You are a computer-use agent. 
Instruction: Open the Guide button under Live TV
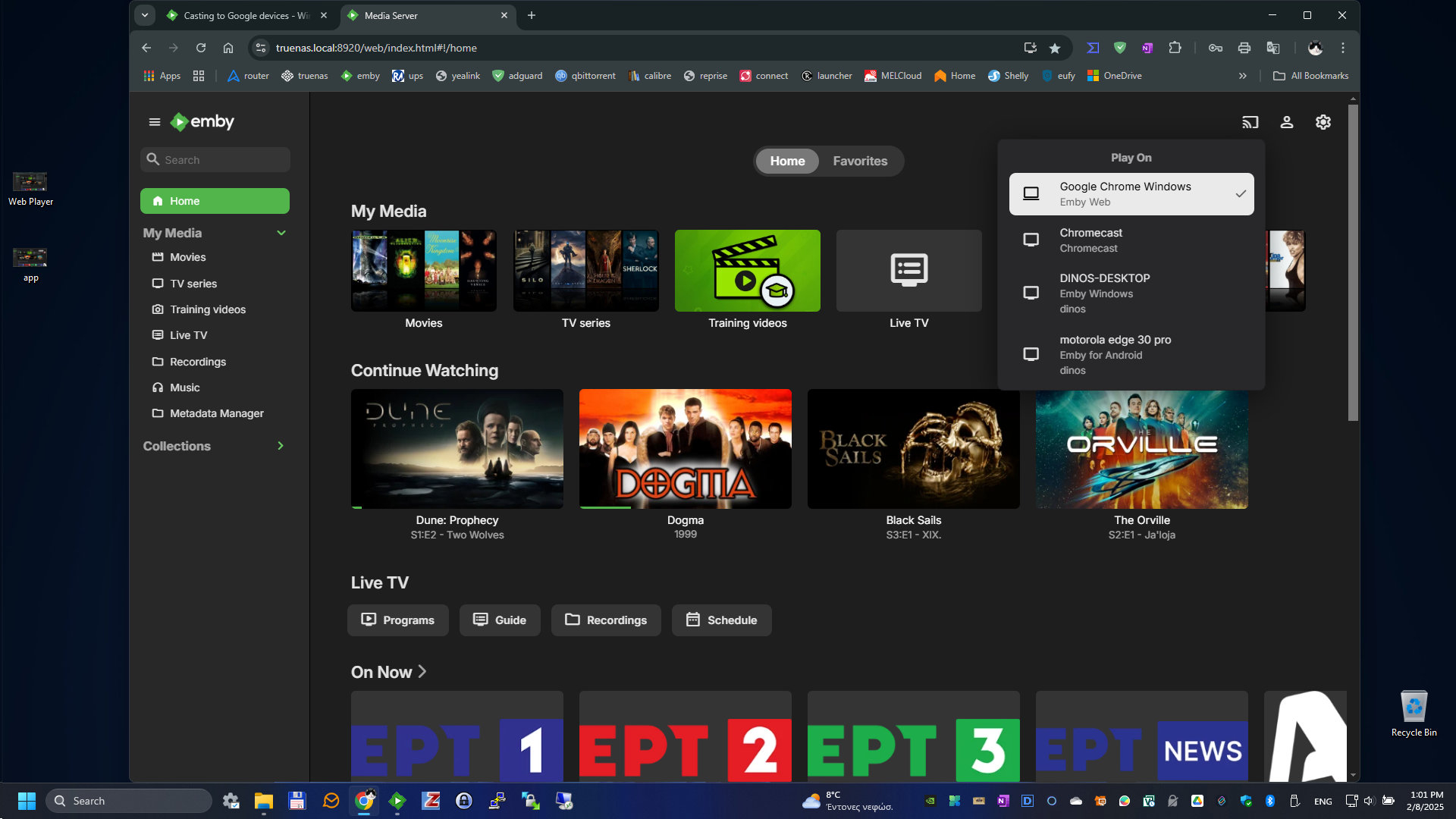point(500,620)
